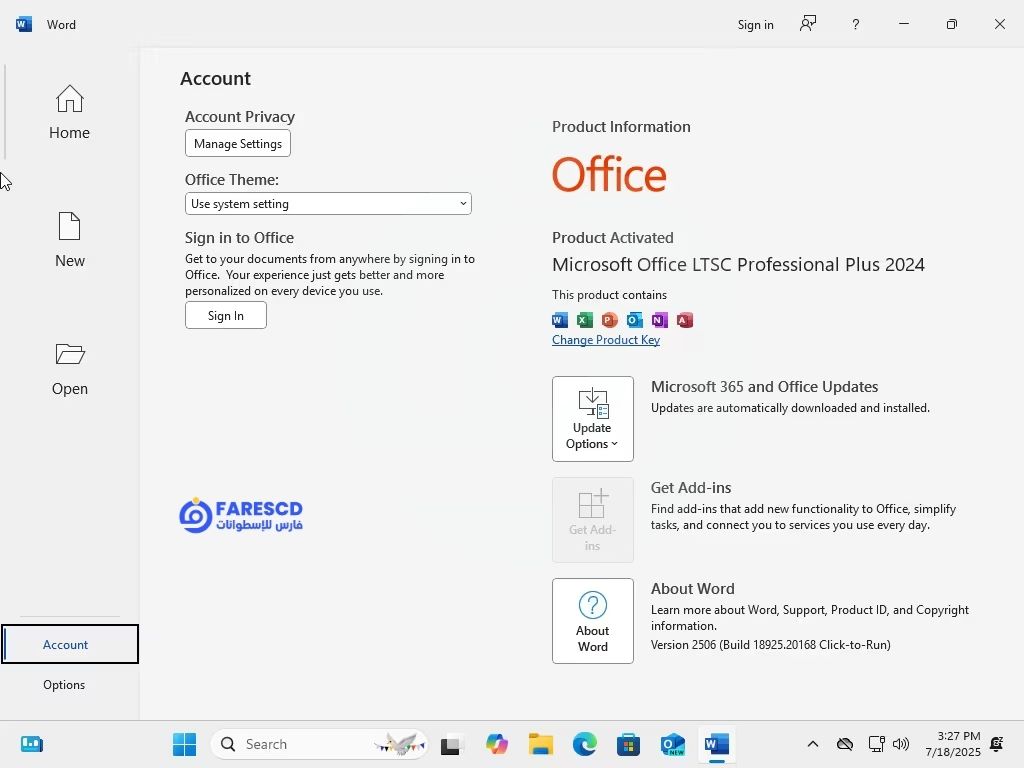Open Task View from the taskbar

click(x=451, y=744)
